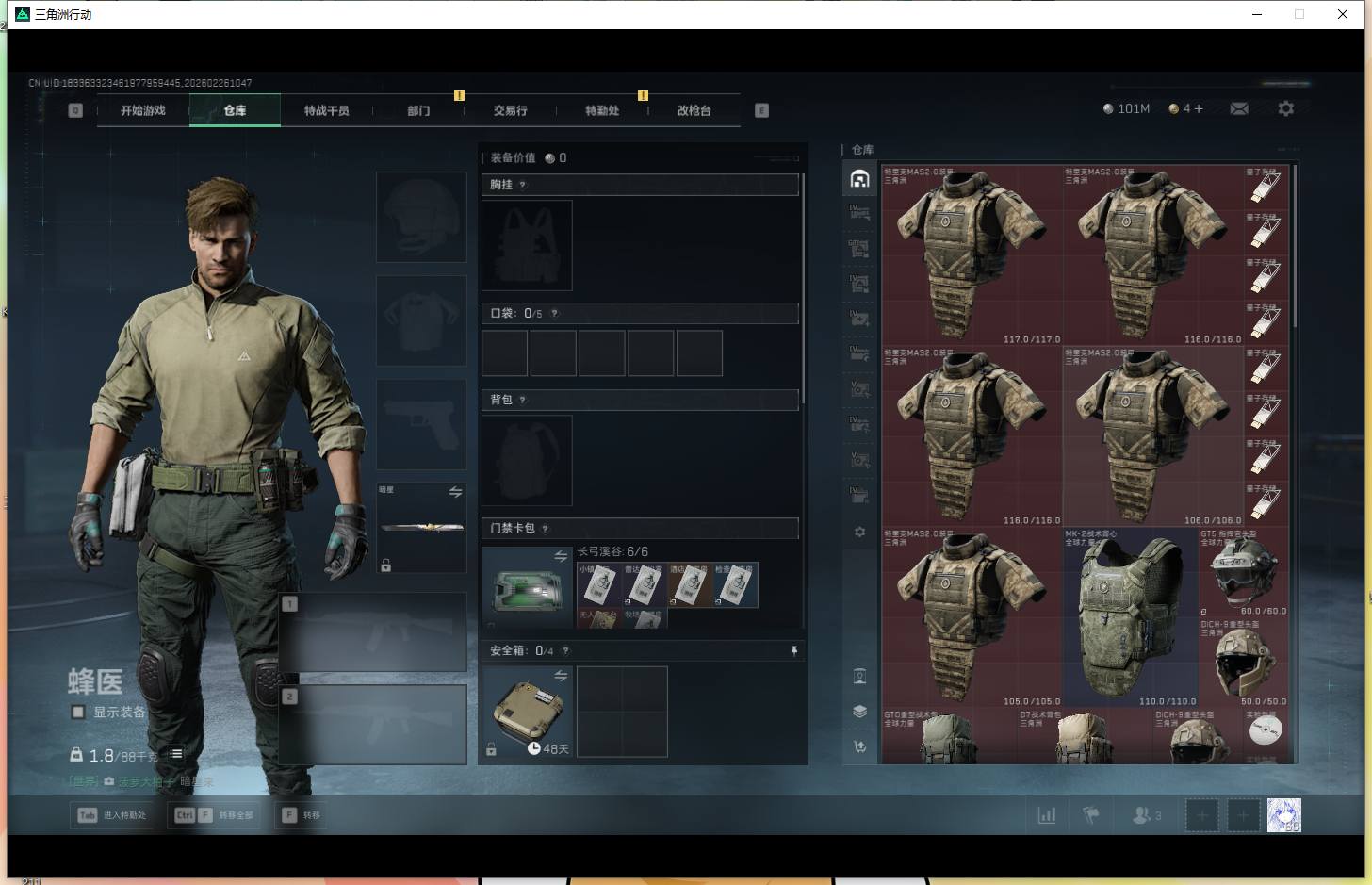The image size is (1372, 885).
Task: Click the 长弓溪谷: 6/6 label
Action: [x=612, y=551]
